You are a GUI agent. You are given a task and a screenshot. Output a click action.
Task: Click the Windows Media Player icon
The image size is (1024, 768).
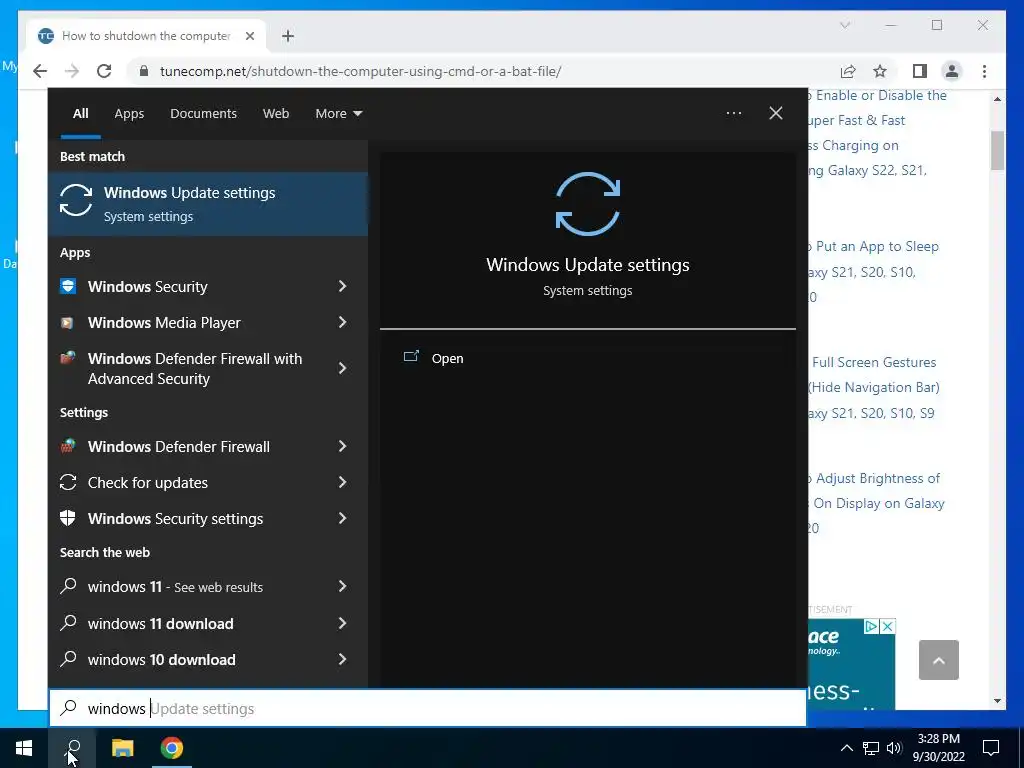point(67,323)
